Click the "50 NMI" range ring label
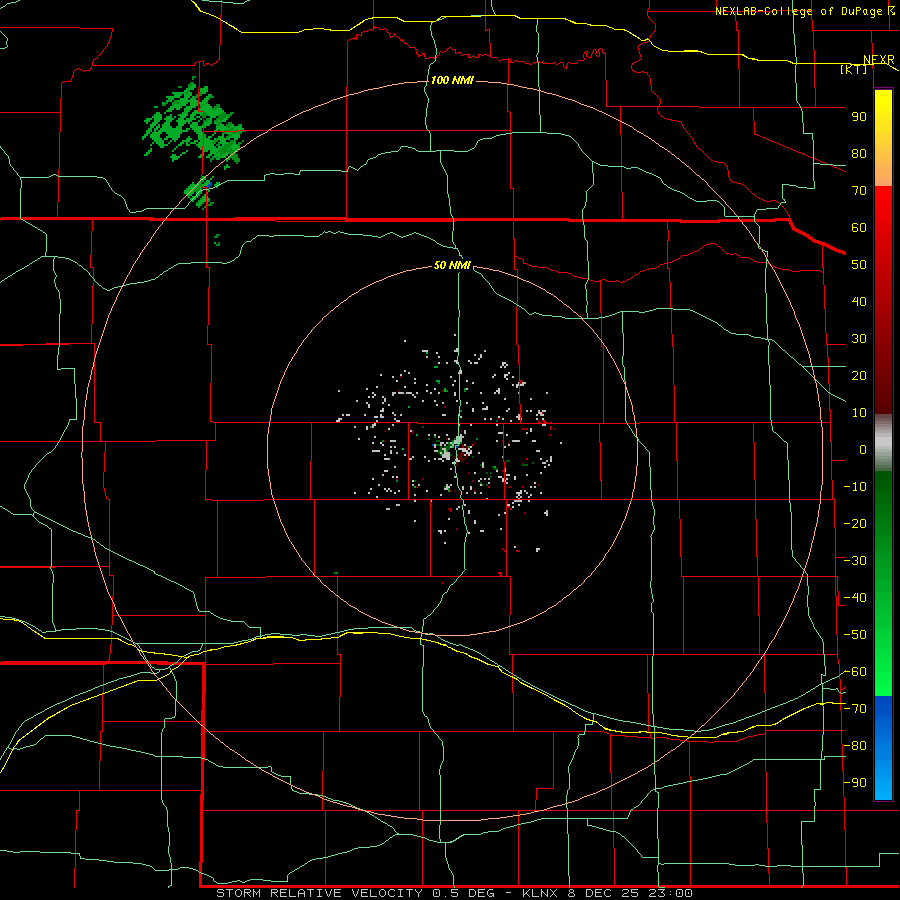900x900 pixels. coord(452,265)
